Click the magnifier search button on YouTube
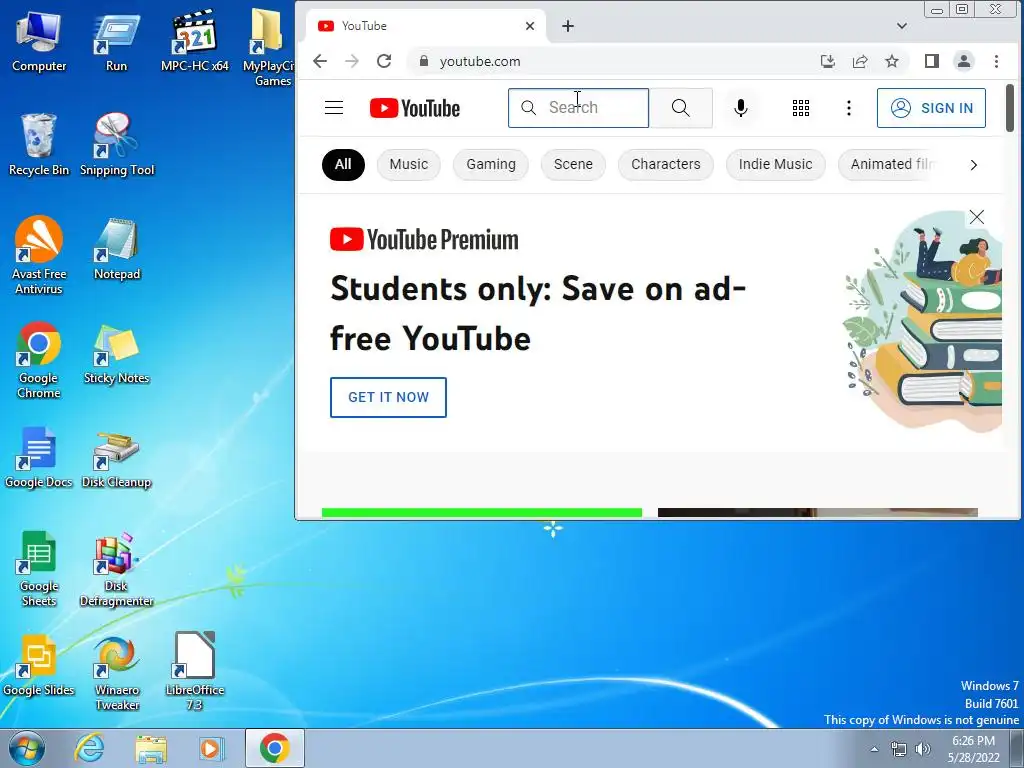The width and height of the screenshot is (1024, 768). coord(680,108)
